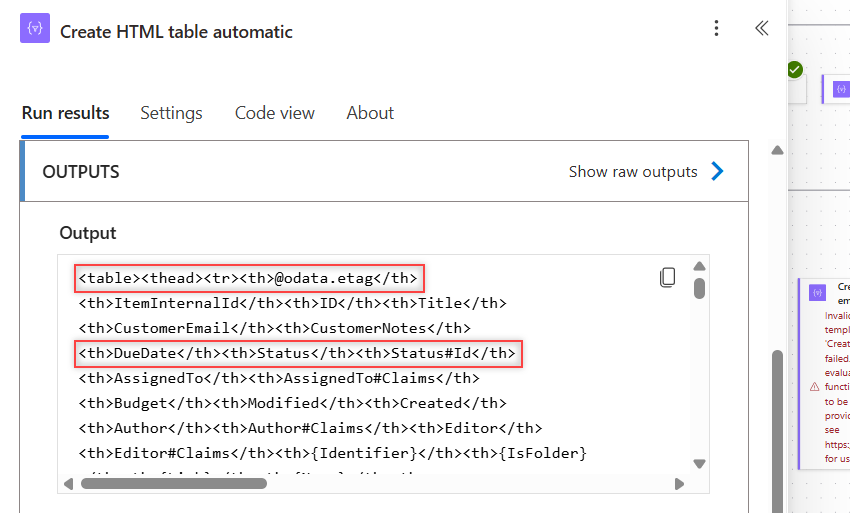The width and height of the screenshot is (850, 513).
Task: Click the AssignedTo AssignedTo#Claims line
Action: pyautogui.click(x=279, y=378)
